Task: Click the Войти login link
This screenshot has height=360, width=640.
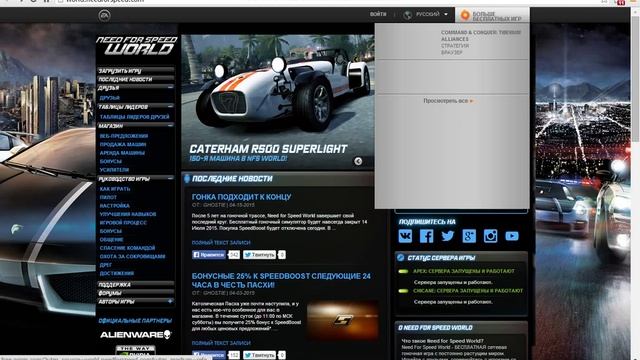Action: [378, 14]
